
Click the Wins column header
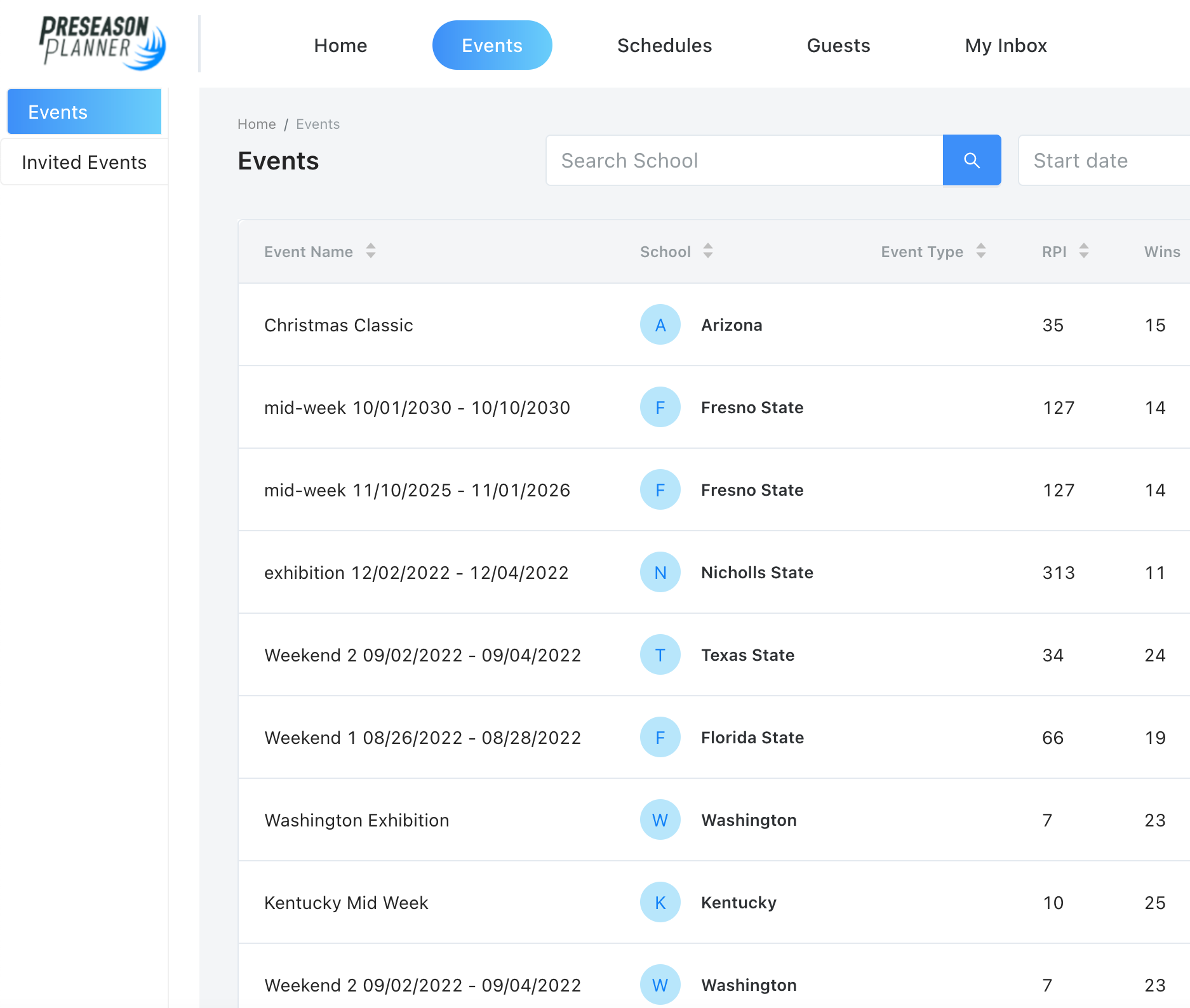click(1162, 251)
